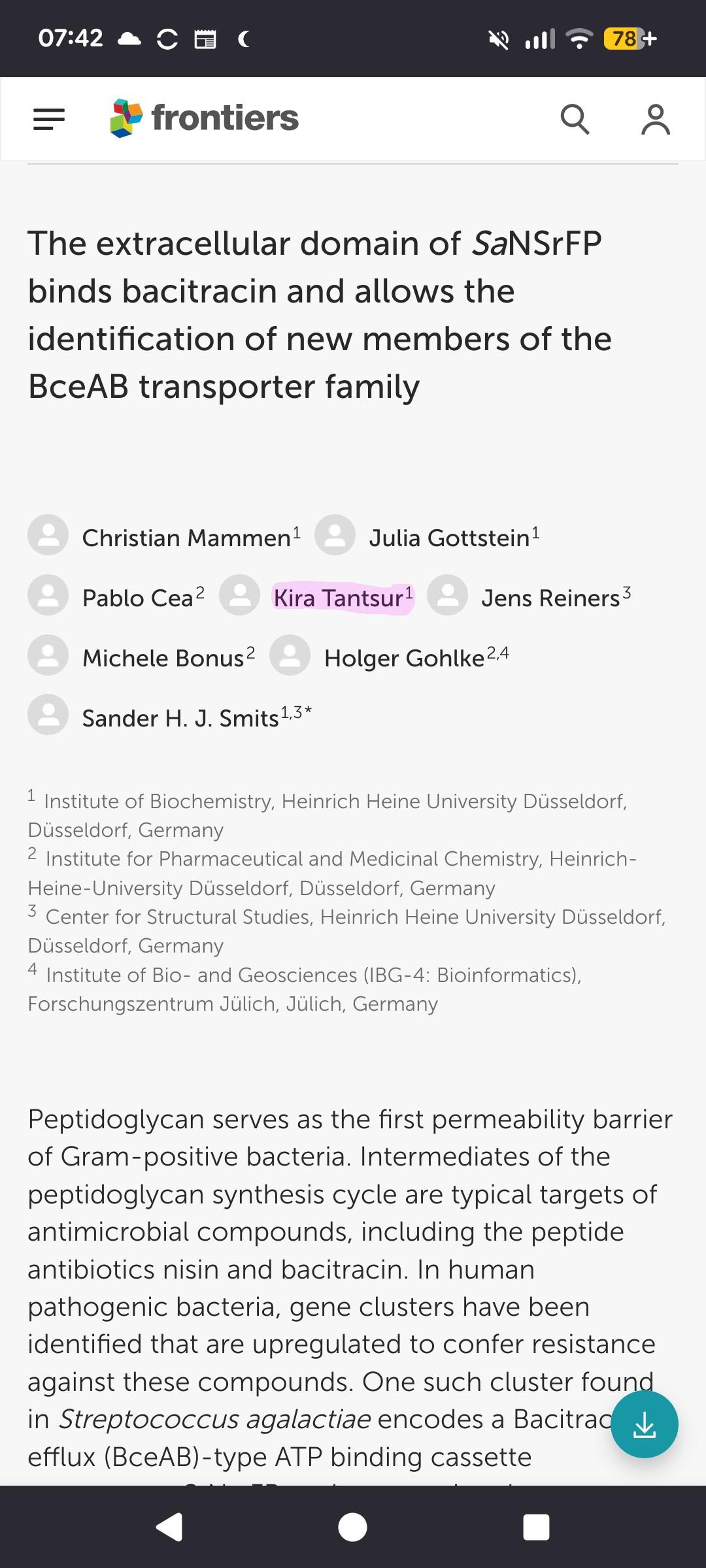View author Michele Bonus

(x=163, y=659)
